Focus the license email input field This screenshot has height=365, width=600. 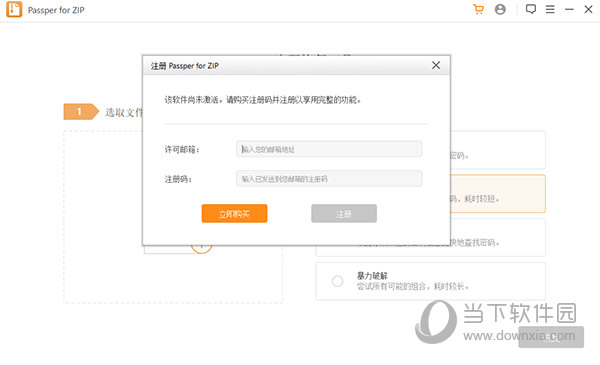[x=329, y=149]
